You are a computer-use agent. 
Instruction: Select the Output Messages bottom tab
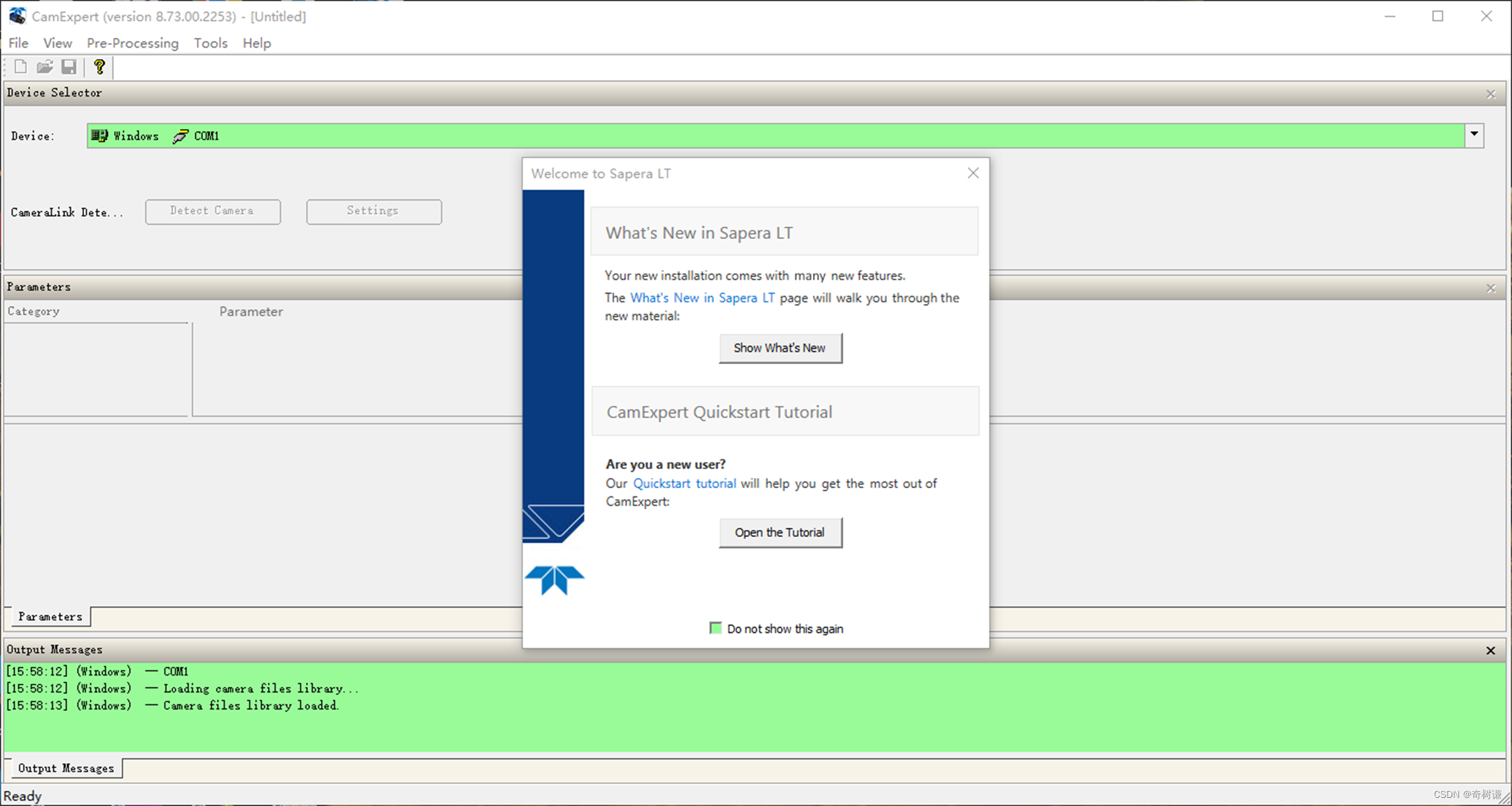pos(66,768)
